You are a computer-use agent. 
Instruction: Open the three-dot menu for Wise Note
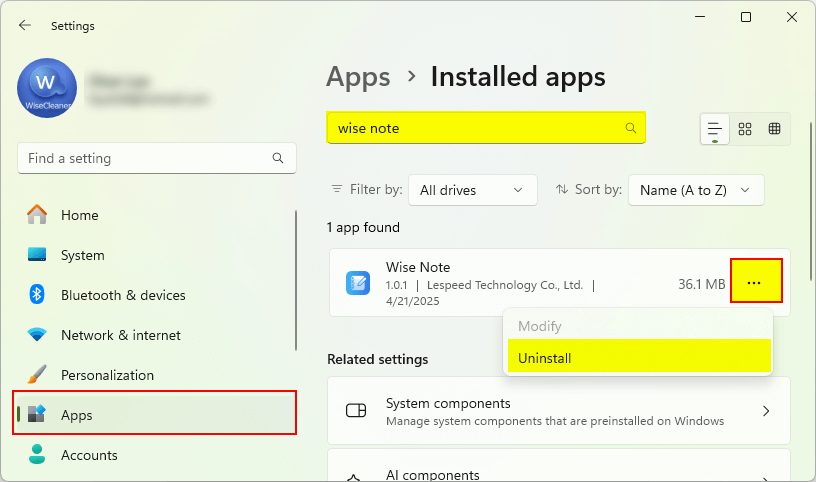click(x=756, y=281)
